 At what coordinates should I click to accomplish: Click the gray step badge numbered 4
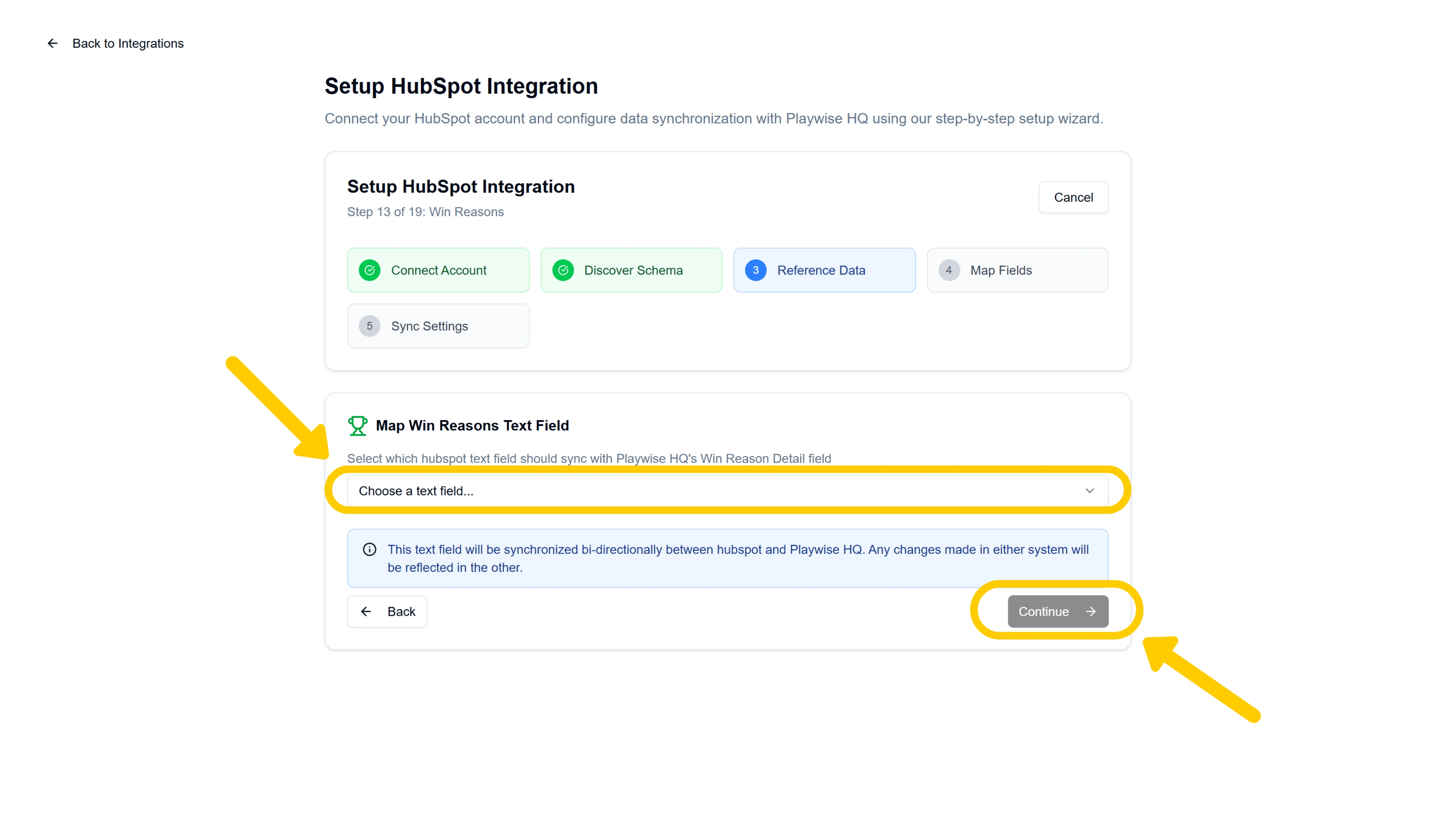[949, 270]
